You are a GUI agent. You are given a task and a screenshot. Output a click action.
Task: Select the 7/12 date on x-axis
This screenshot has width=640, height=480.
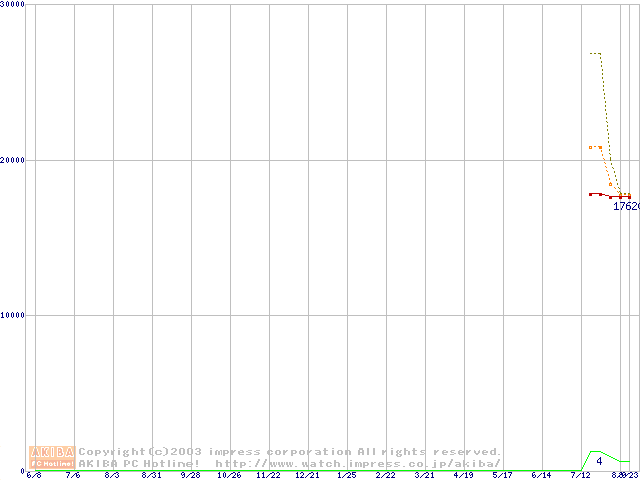580,475
